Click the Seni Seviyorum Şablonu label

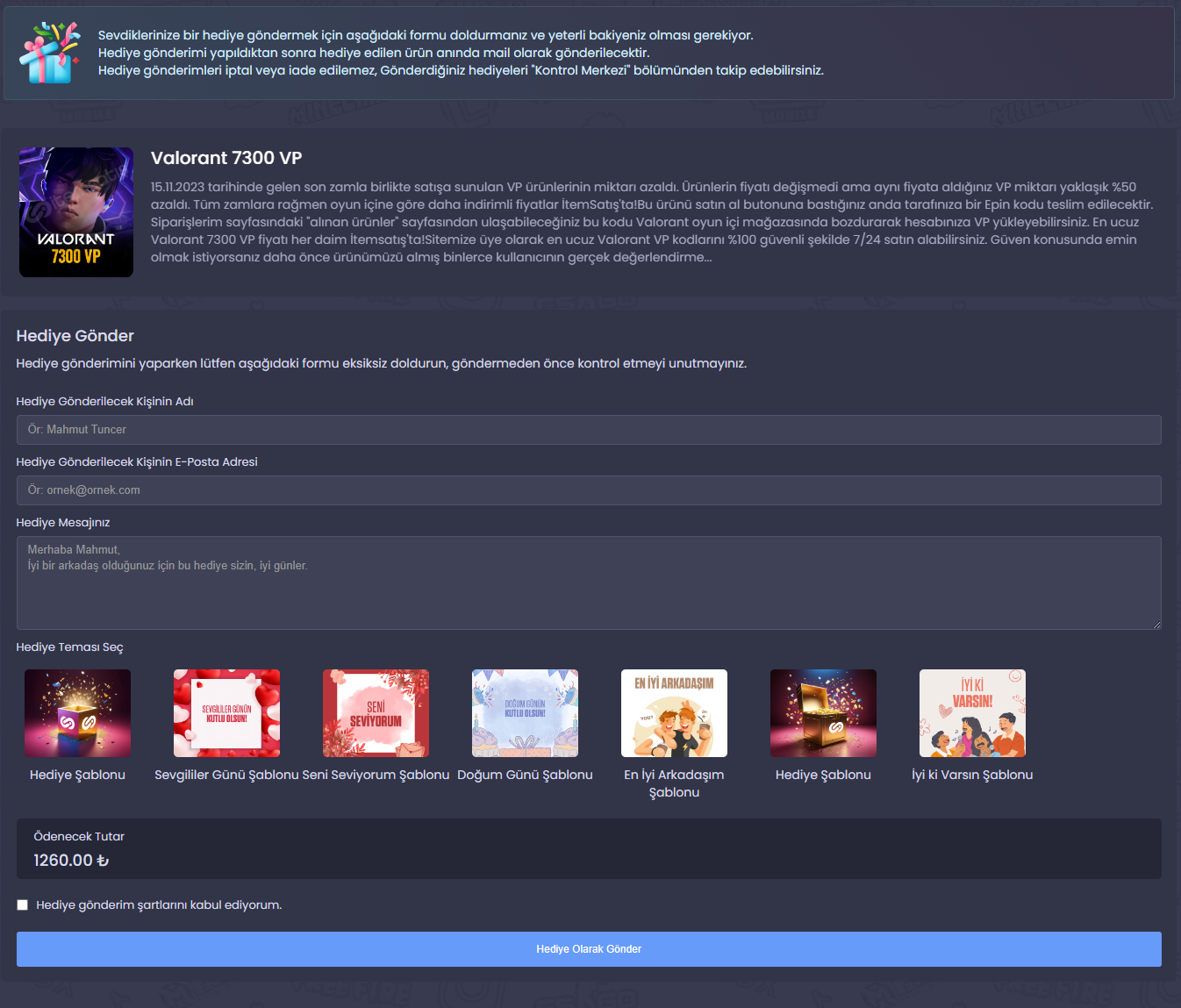376,775
